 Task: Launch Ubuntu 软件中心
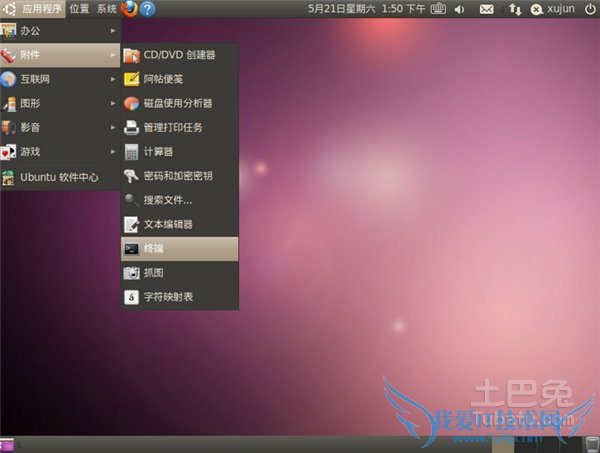pos(60,177)
